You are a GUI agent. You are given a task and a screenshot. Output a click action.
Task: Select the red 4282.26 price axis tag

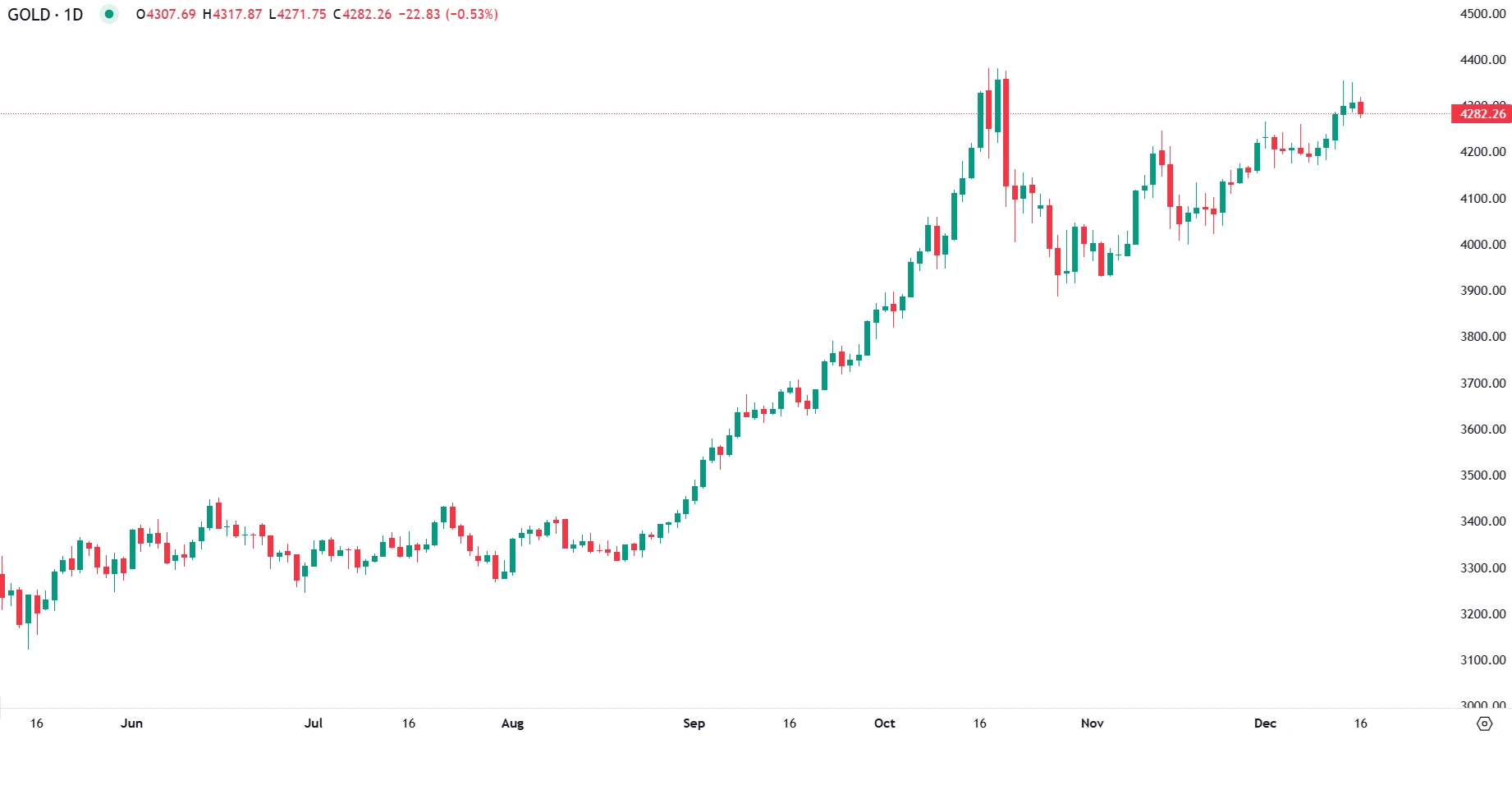click(x=1482, y=114)
